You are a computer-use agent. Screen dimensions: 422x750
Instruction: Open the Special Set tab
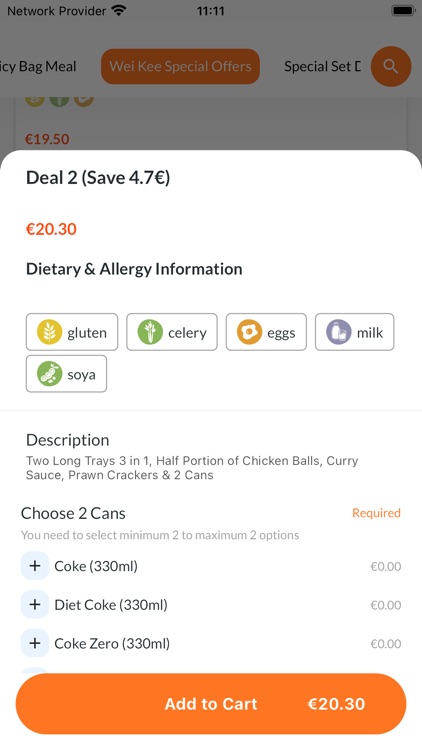(322, 66)
